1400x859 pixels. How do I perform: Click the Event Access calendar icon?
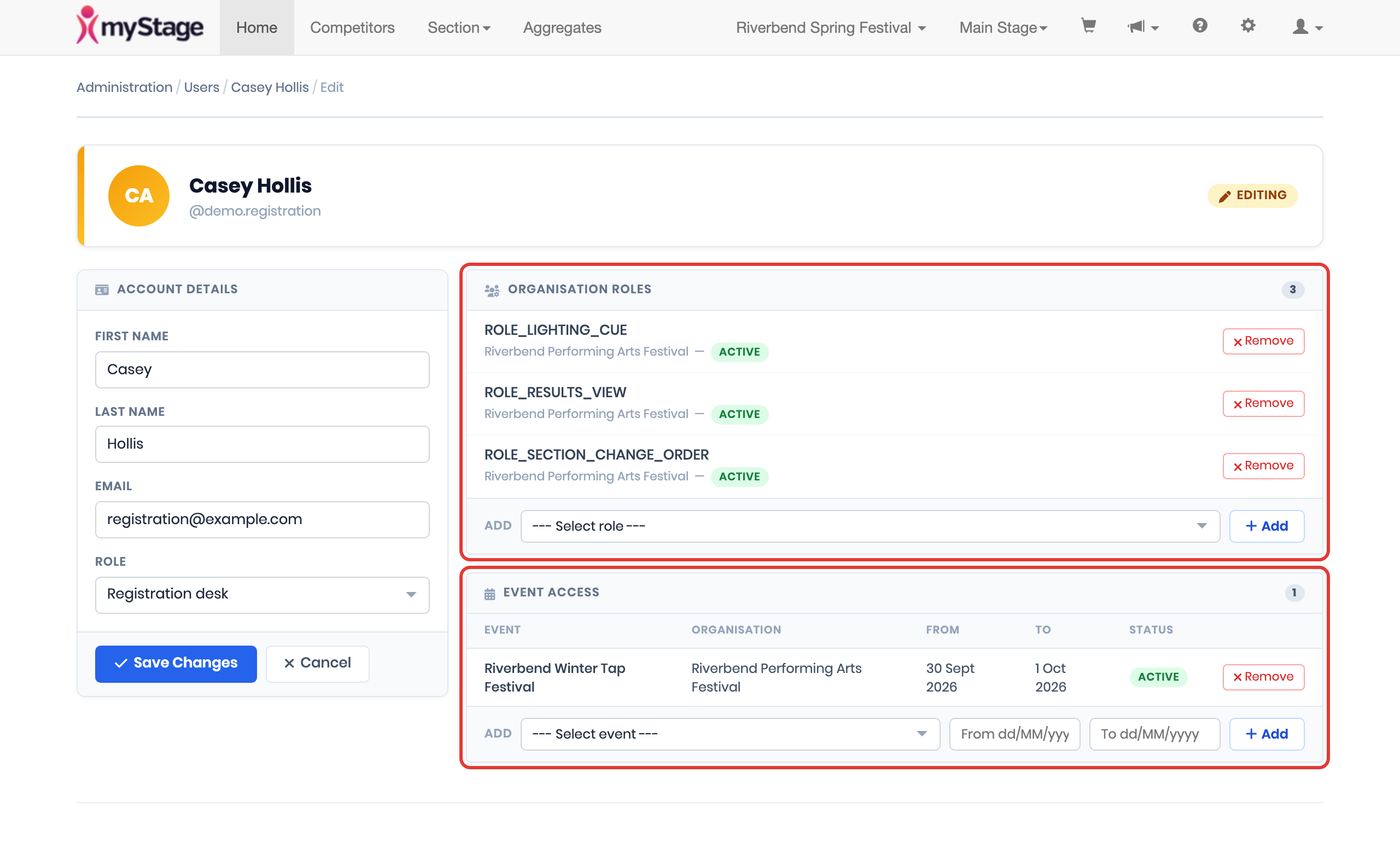coord(490,594)
